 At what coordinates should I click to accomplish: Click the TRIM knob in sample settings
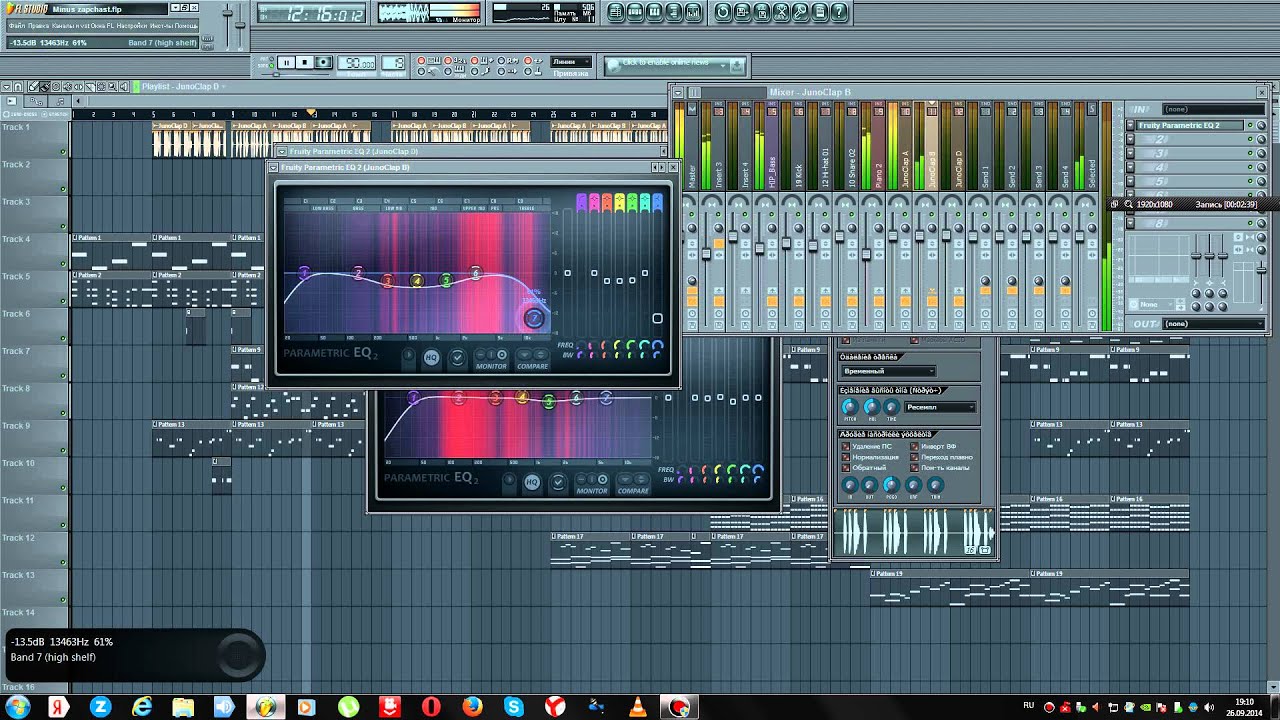pos(936,485)
